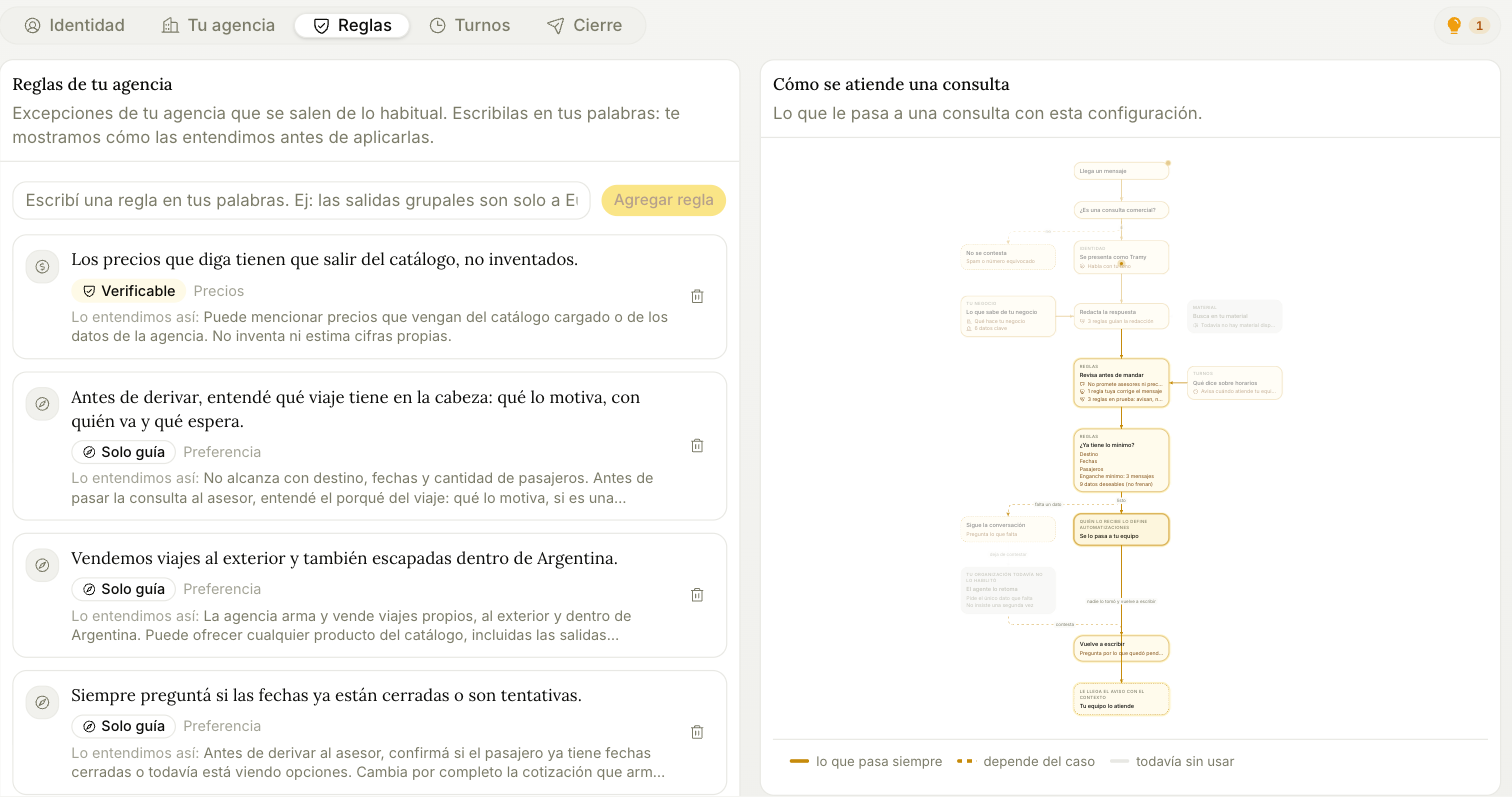Screen dimensions: 1512x797
Task: Select the 'Tu equipo lo atiende' node
Action: pyautogui.click(x=1121, y=699)
